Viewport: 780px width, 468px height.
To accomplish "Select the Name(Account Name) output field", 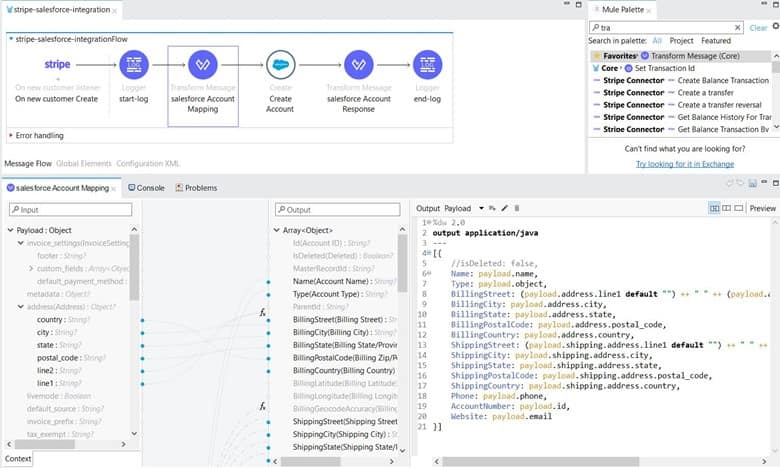I will [x=343, y=281].
